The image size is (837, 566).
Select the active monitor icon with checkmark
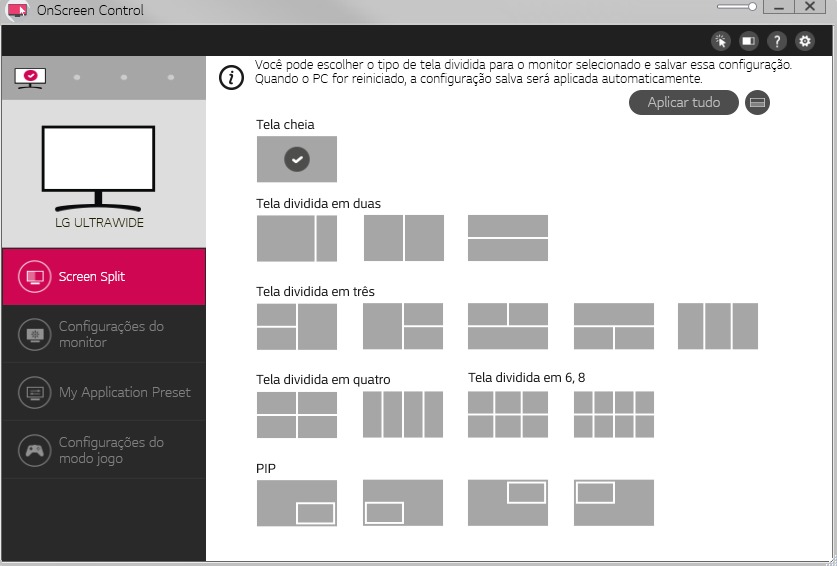pos(30,78)
